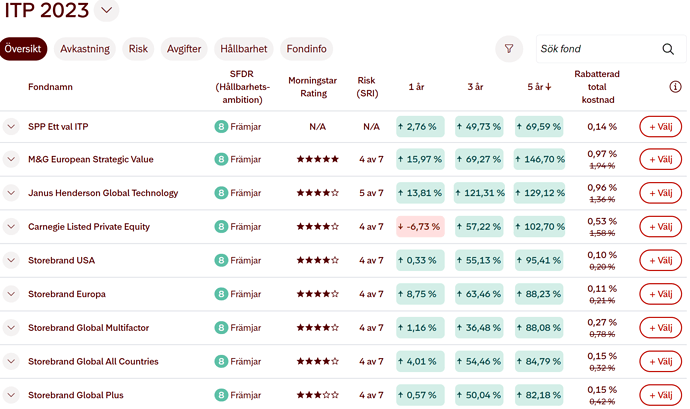Image resolution: width=690 pixels, height=409 pixels.
Task: Open the ITP 2023 dropdown chevron
Action: [x=108, y=11]
